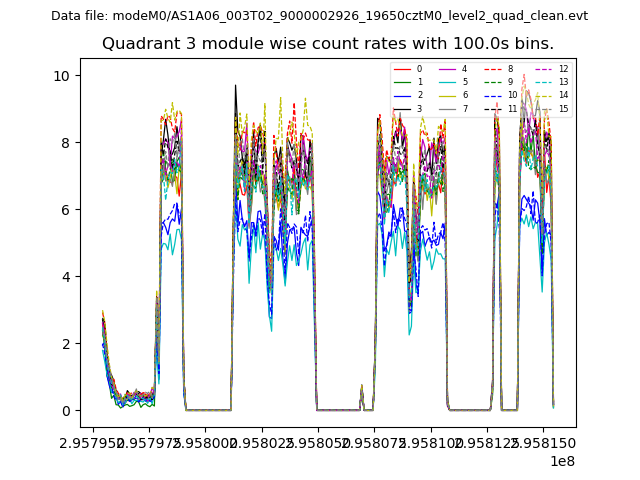Click legend label 15

(x=563, y=108)
